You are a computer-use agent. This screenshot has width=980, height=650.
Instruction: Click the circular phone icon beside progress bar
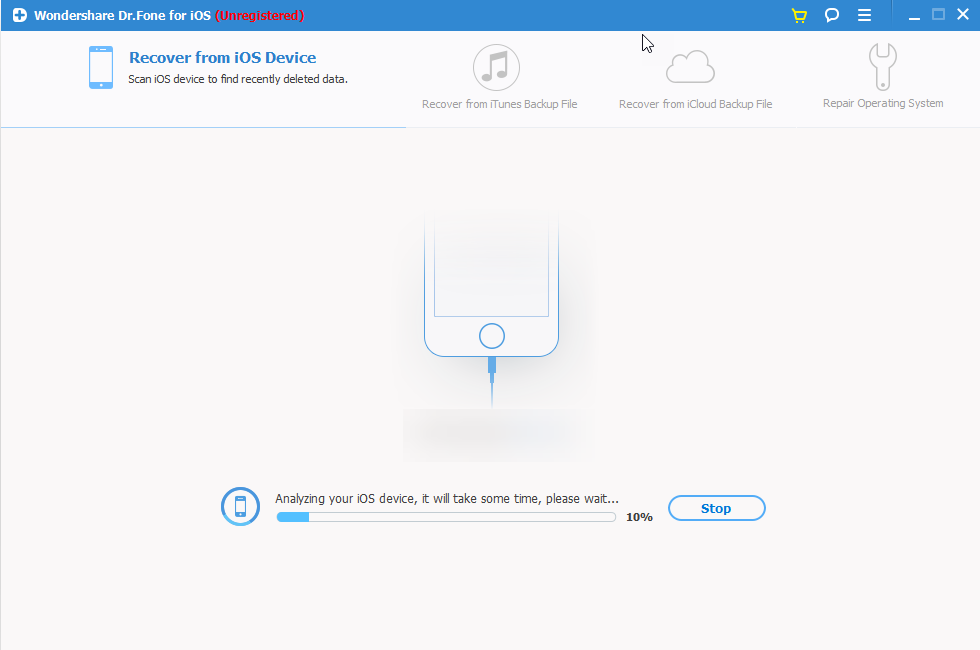(x=240, y=506)
